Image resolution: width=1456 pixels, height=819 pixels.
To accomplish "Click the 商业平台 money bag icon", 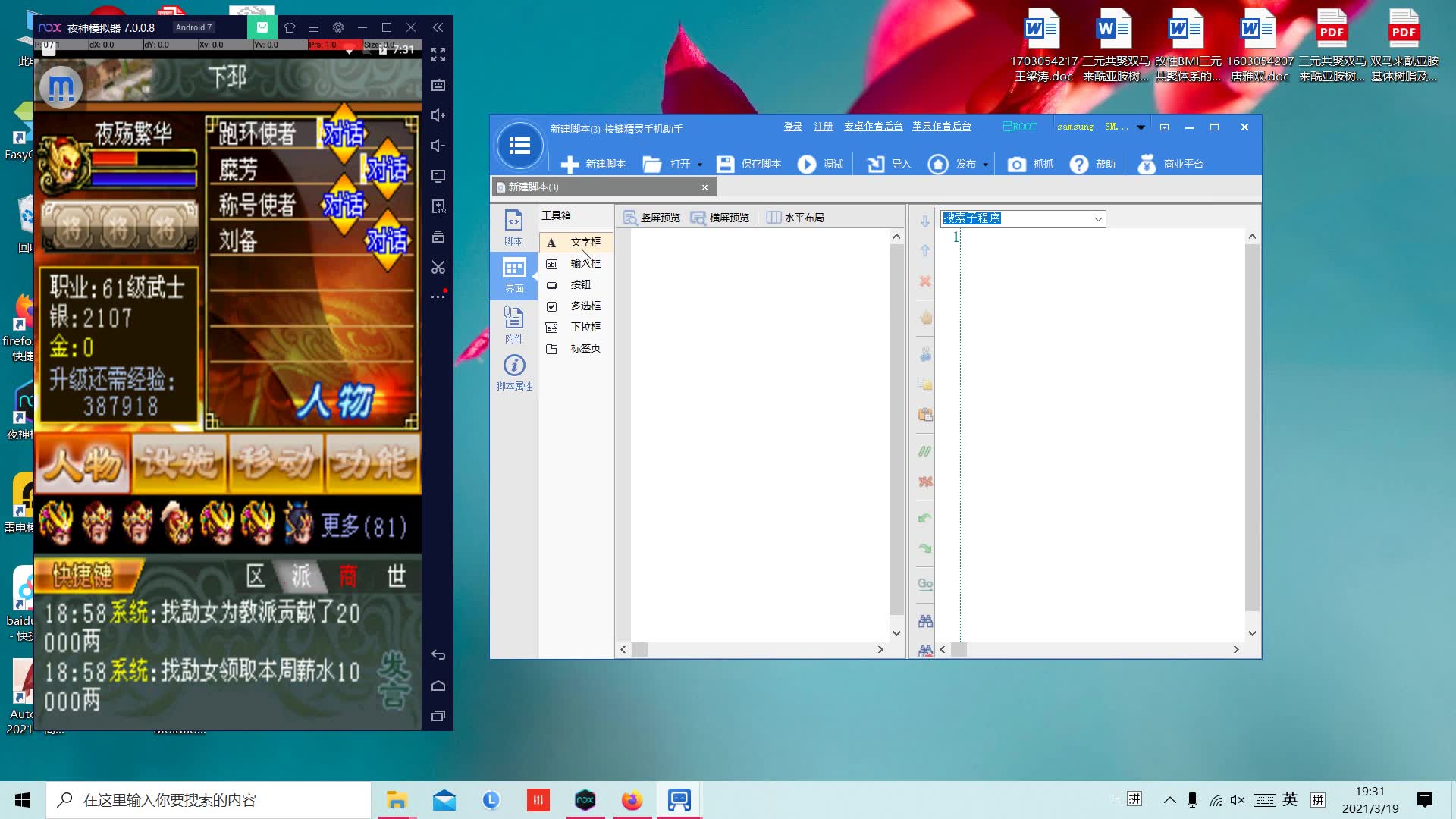I will (1146, 164).
